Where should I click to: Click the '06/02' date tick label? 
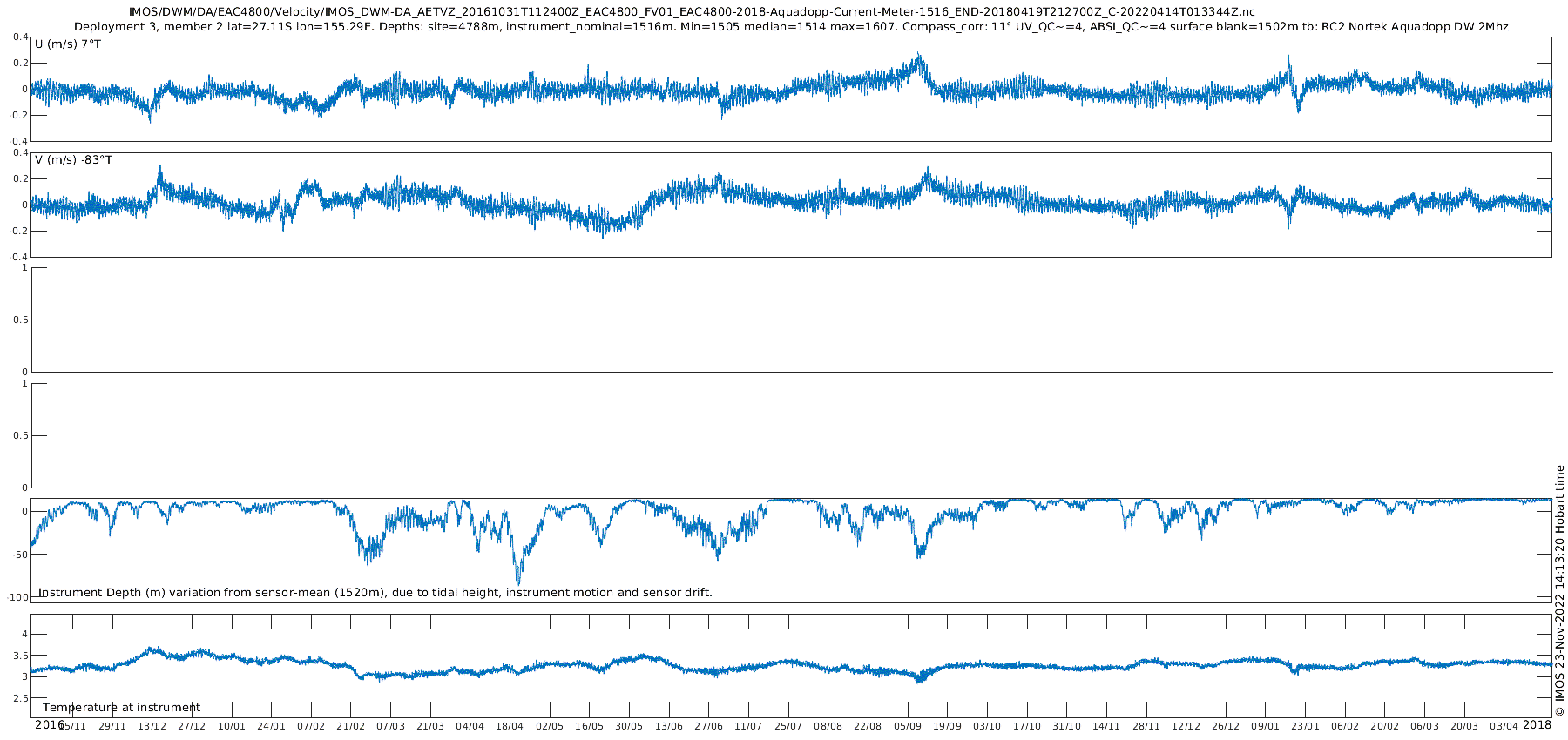pyautogui.click(x=1345, y=726)
